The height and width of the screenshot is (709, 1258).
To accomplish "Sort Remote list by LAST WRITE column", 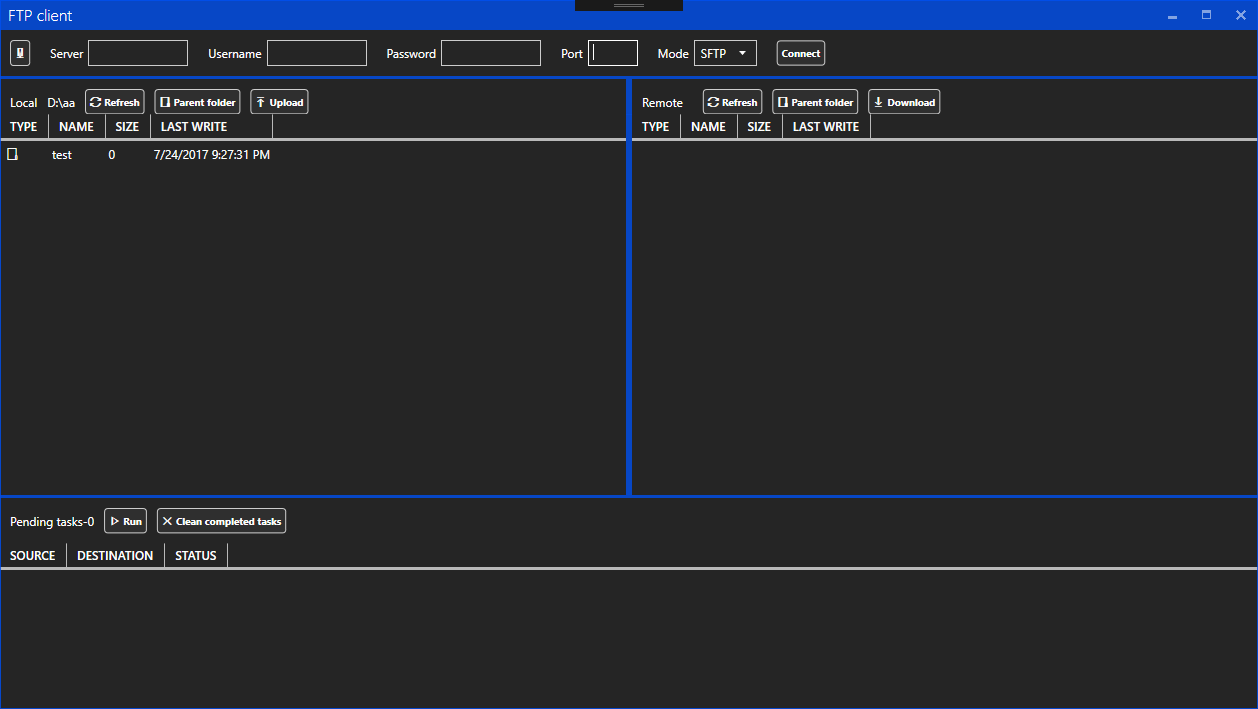I will pos(826,127).
